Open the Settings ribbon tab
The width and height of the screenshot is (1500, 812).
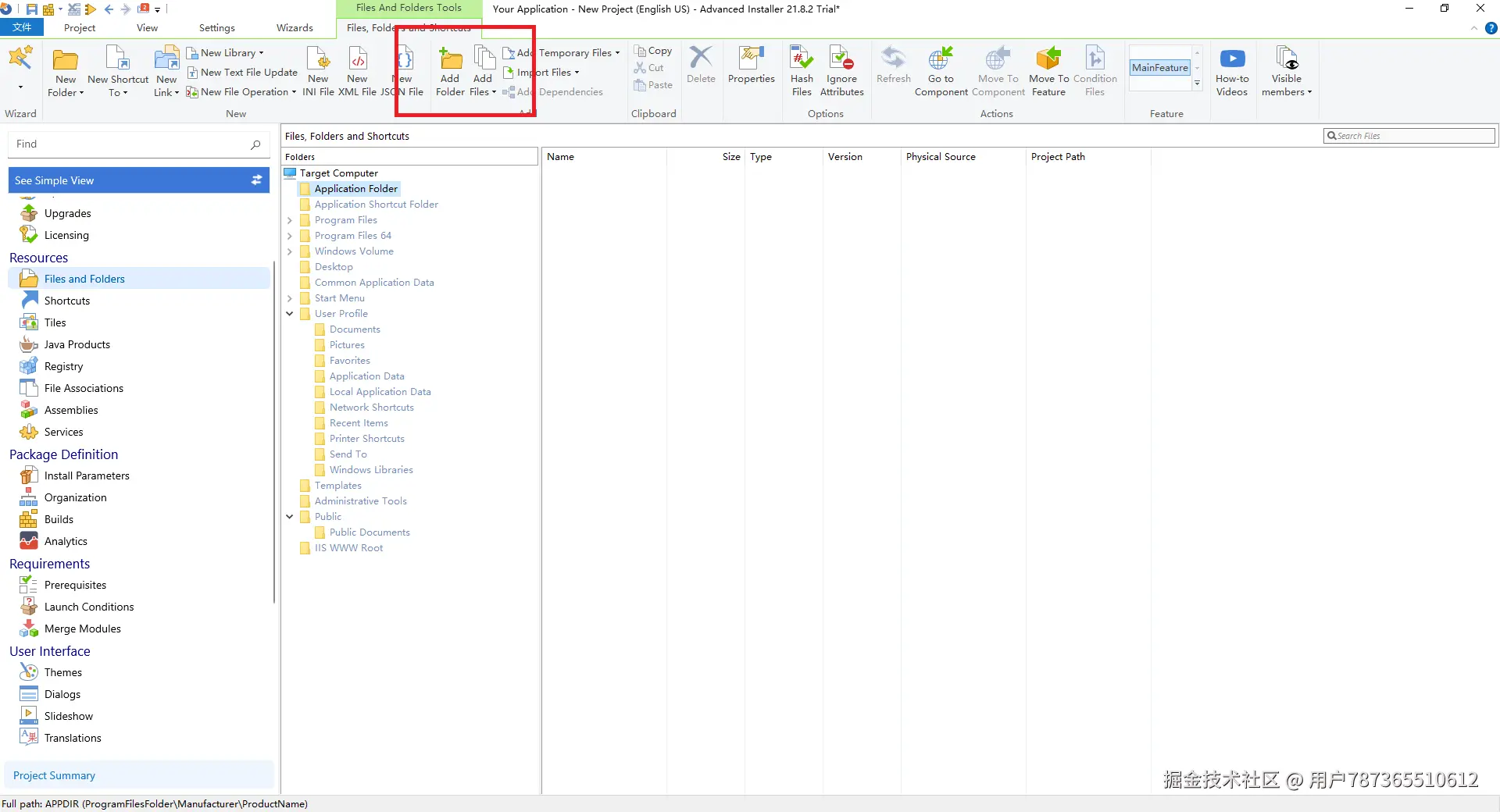pyautogui.click(x=216, y=27)
